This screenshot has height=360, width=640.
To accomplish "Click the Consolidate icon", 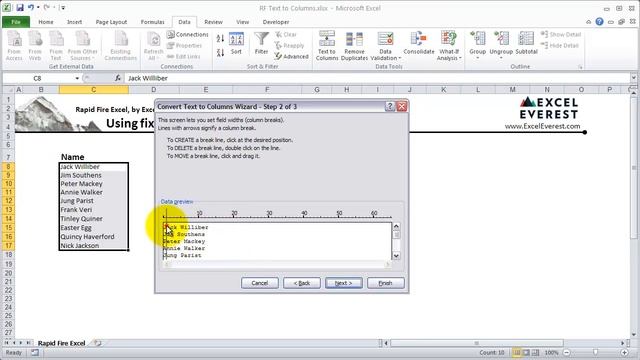I will point(419,43).
